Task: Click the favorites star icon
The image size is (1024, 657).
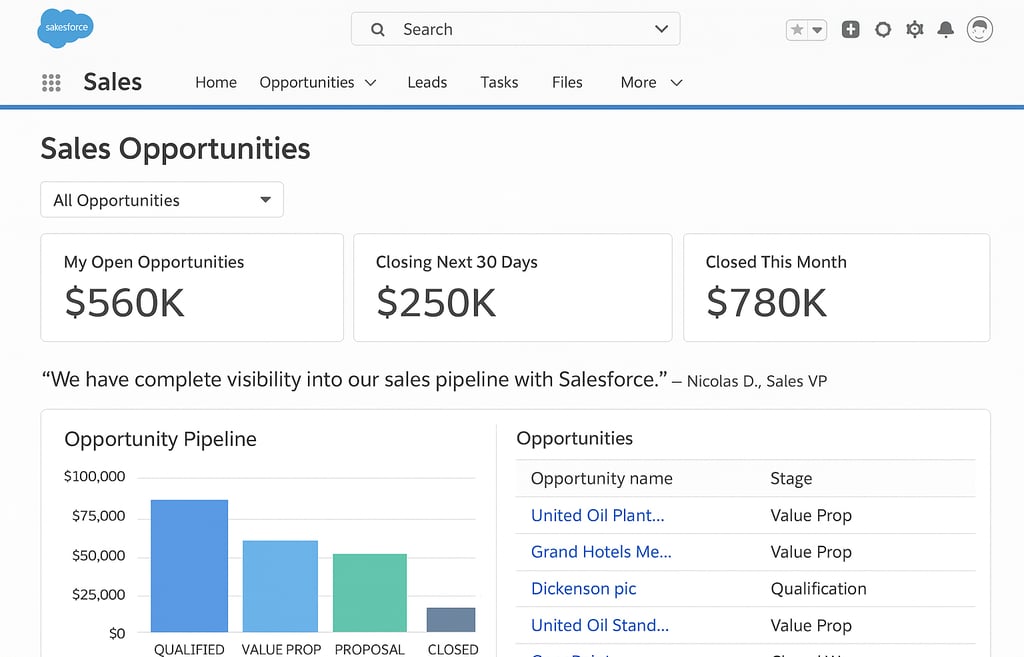Action: click(797, 30)
